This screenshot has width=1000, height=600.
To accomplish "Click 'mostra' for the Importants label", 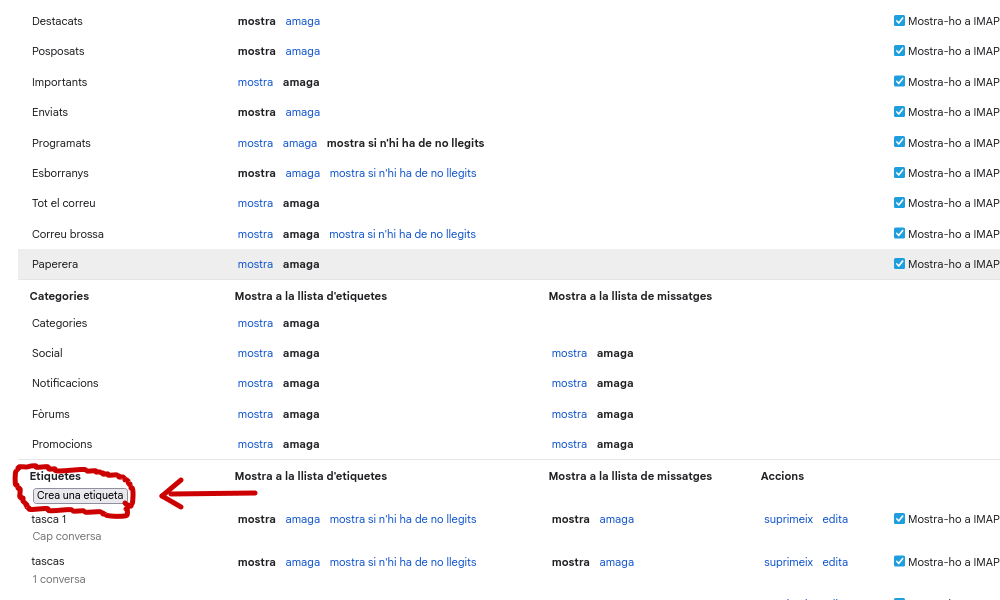I will pyautogui.click(x=255, y=82).
